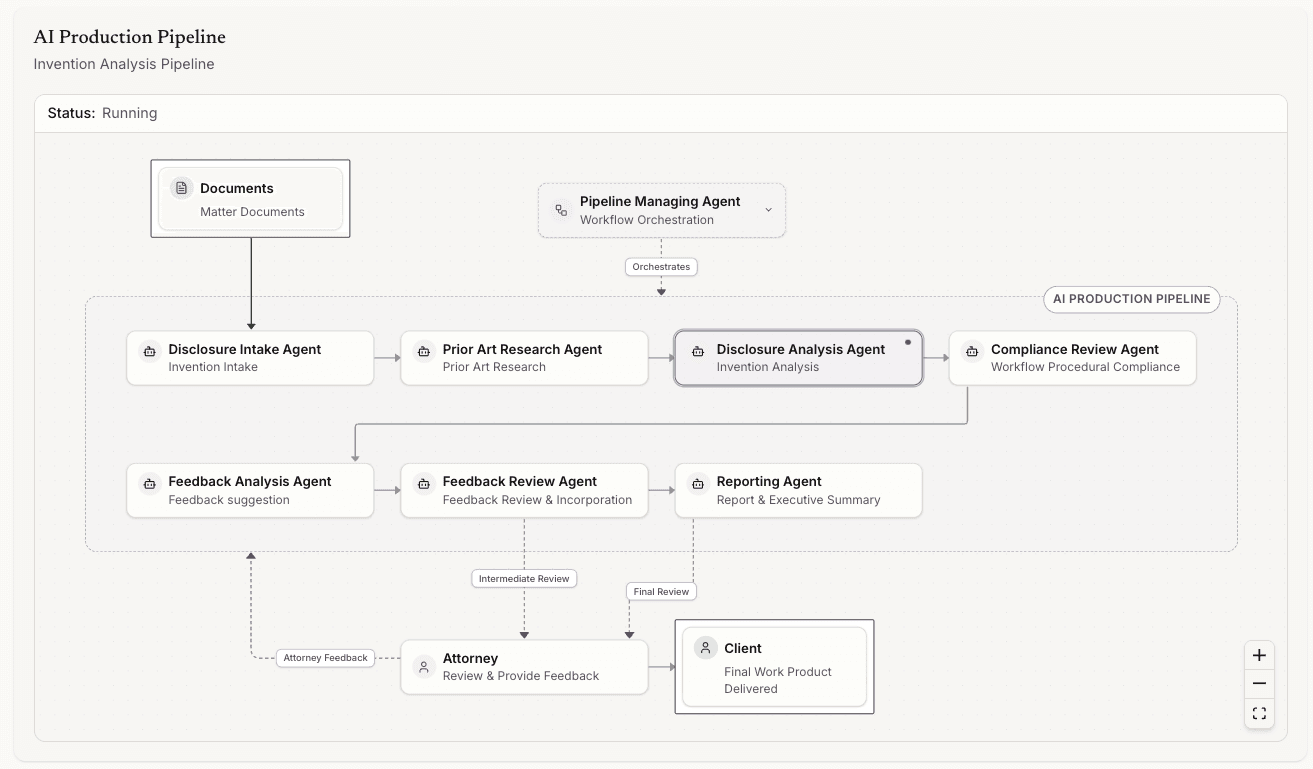Image resolution: width=1313 pixels, height=769 pixels.
Task: Click the Pipeline Managing Agent workflow icon
Action: click(561, 210)
